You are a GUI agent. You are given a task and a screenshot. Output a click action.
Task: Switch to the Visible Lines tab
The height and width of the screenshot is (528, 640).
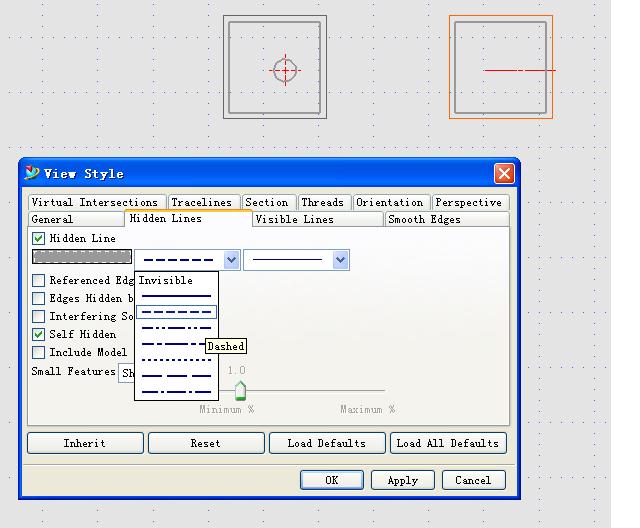point(318,220)
